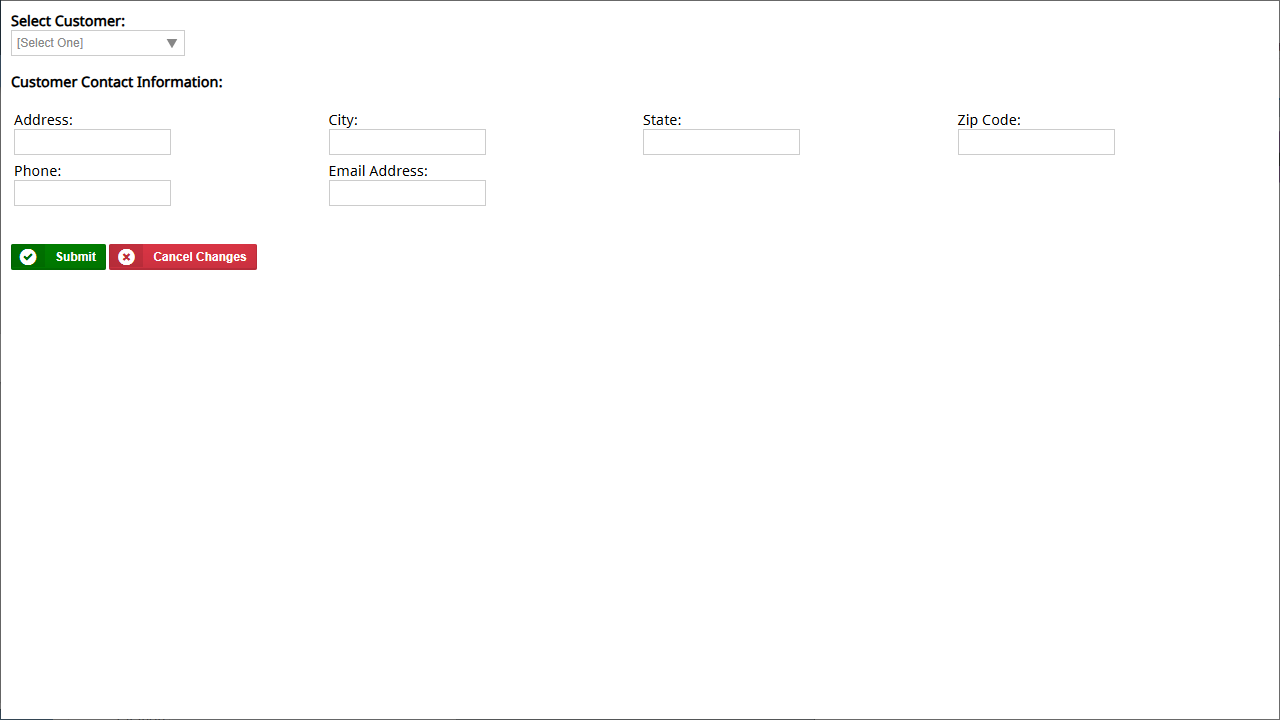This screenshot has height=720, width=1280.
Task: Click the 'State:' label
Action: coord(662,120)
